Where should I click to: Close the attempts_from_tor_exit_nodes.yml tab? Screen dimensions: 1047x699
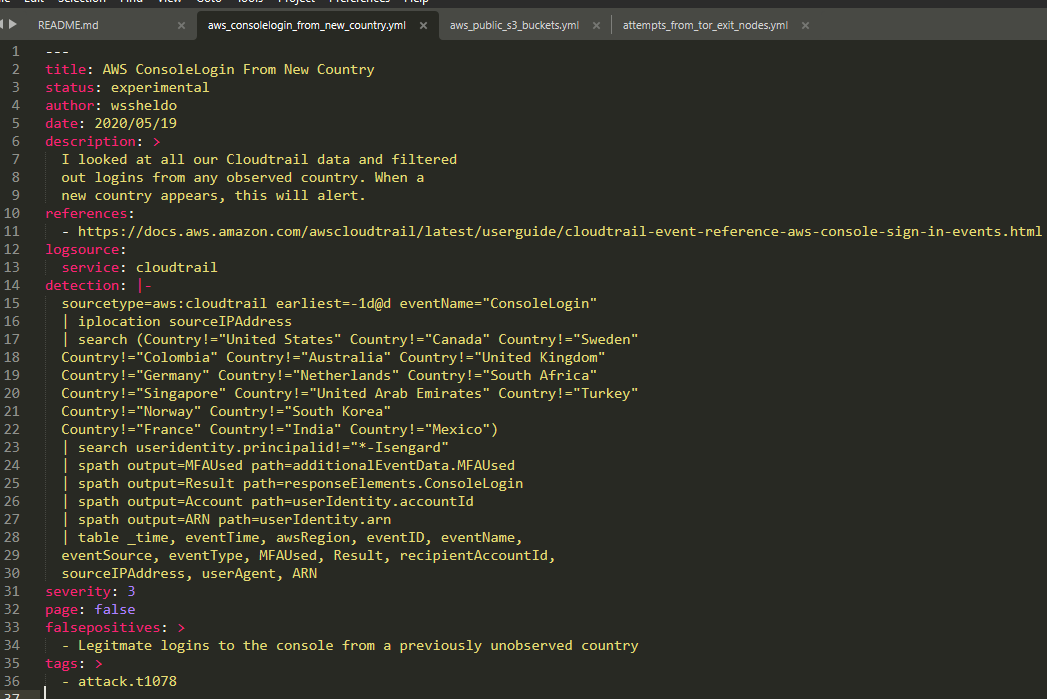click(805, 25)
